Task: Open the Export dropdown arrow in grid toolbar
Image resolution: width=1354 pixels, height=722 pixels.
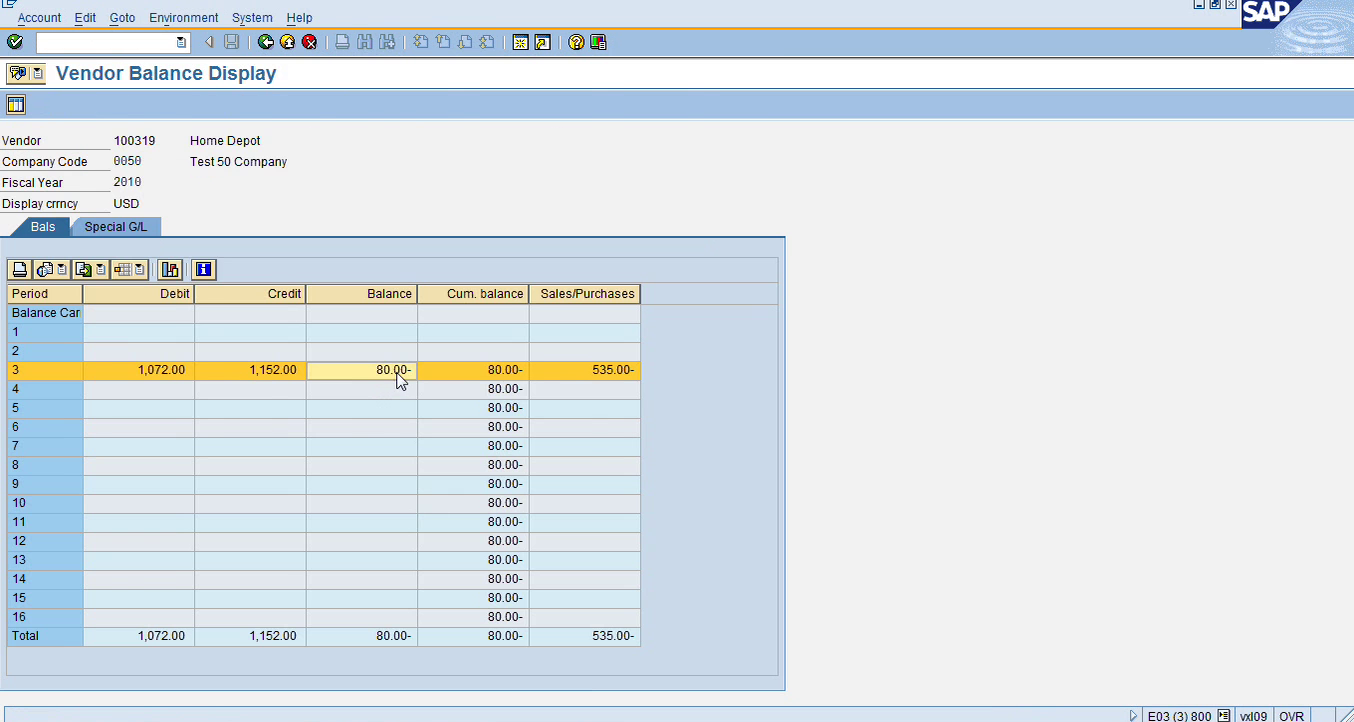Action: [x=101, y=269]
